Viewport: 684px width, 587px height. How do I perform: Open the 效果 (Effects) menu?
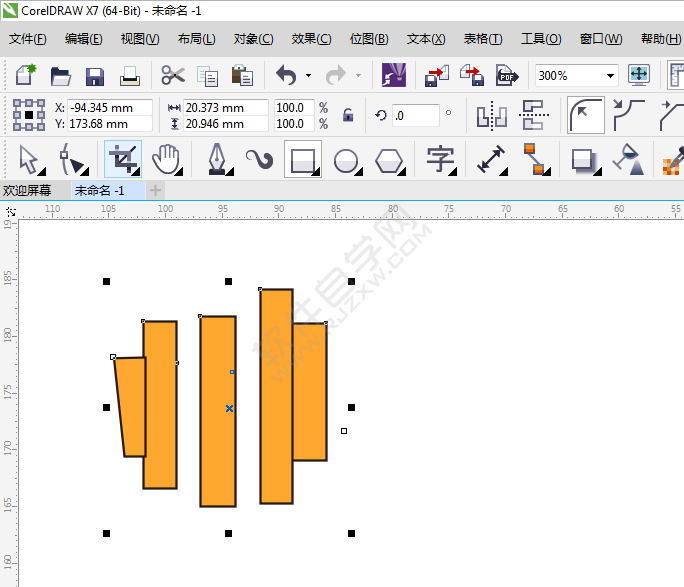tap(311, 39)
